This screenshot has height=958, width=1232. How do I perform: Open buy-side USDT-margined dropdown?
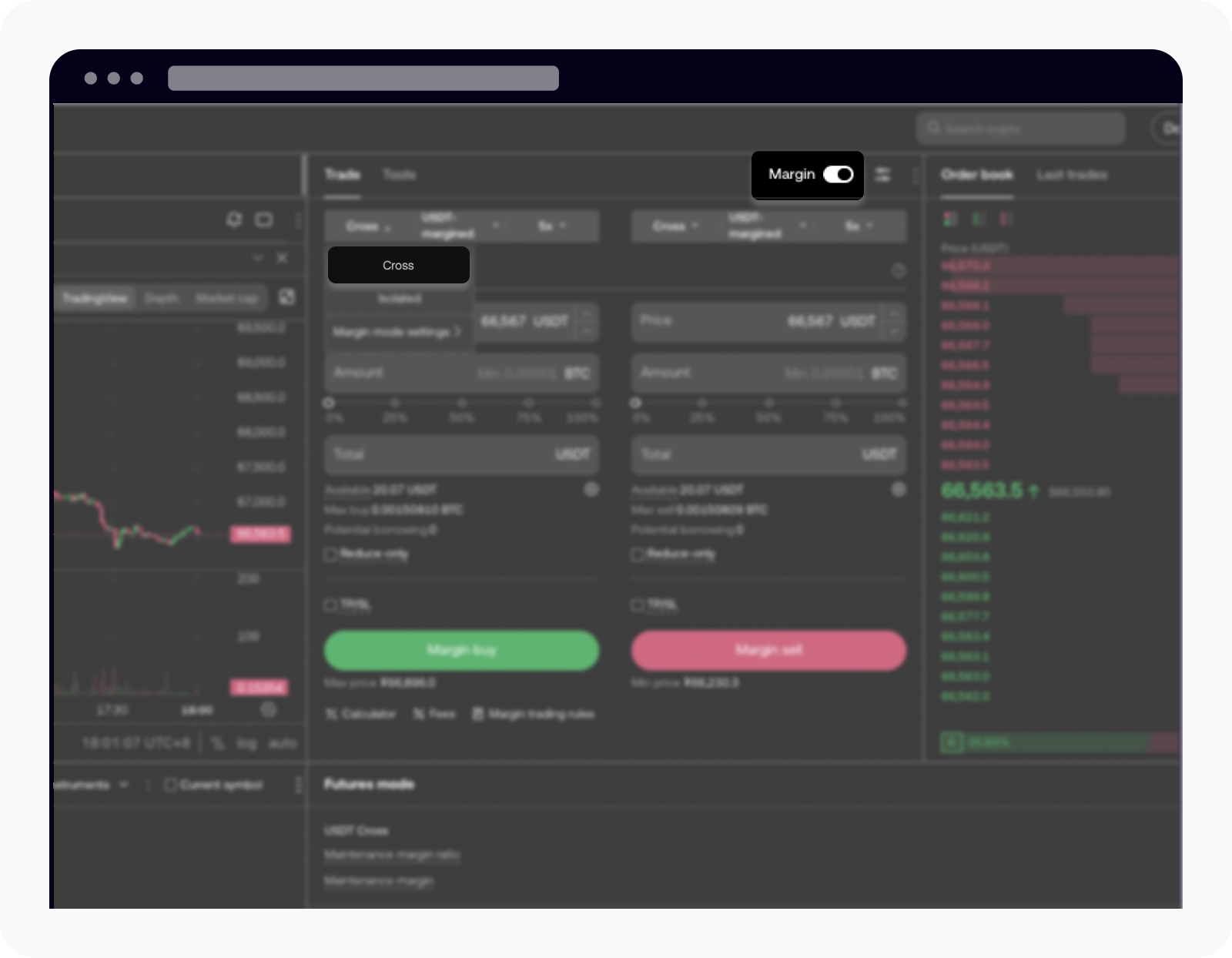459,226
